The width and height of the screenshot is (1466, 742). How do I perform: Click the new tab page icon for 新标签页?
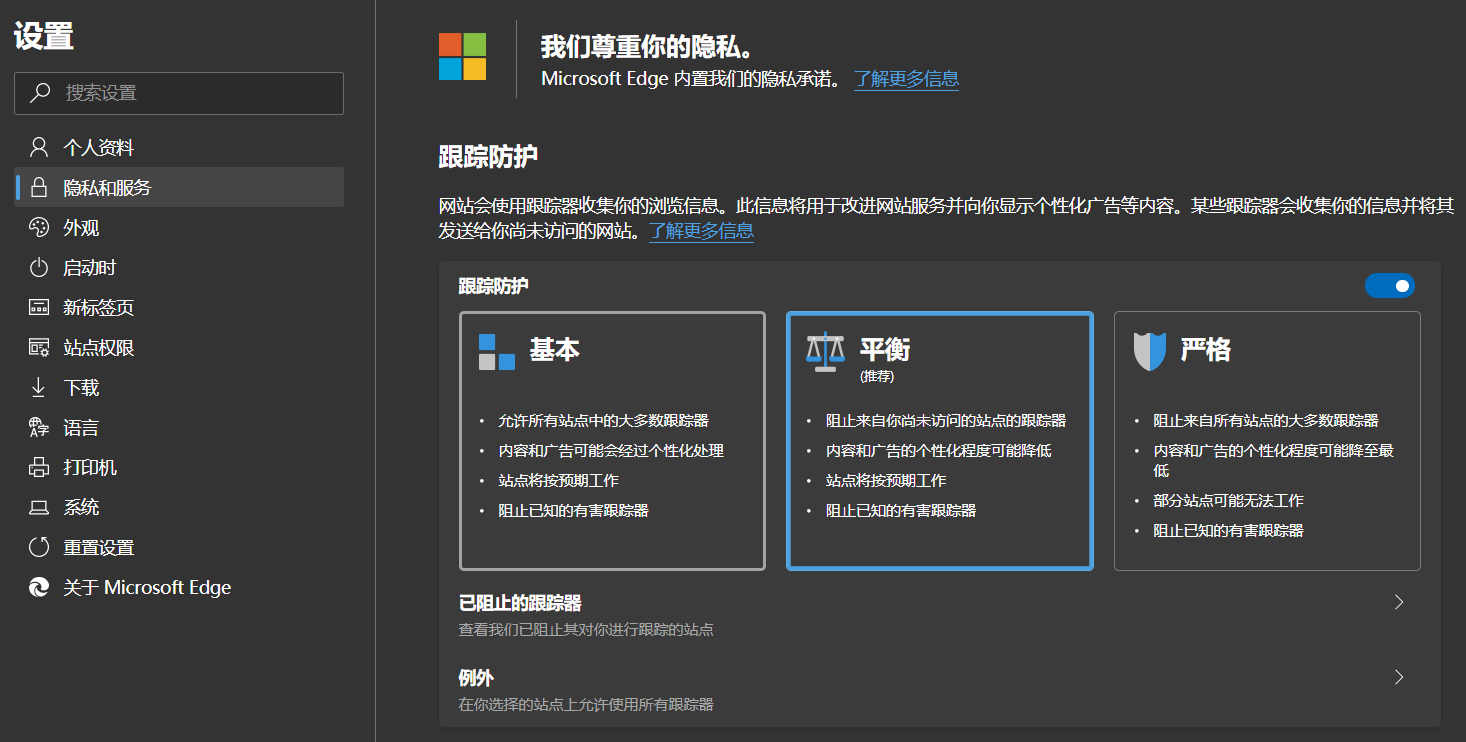click(x=39, y=308)
